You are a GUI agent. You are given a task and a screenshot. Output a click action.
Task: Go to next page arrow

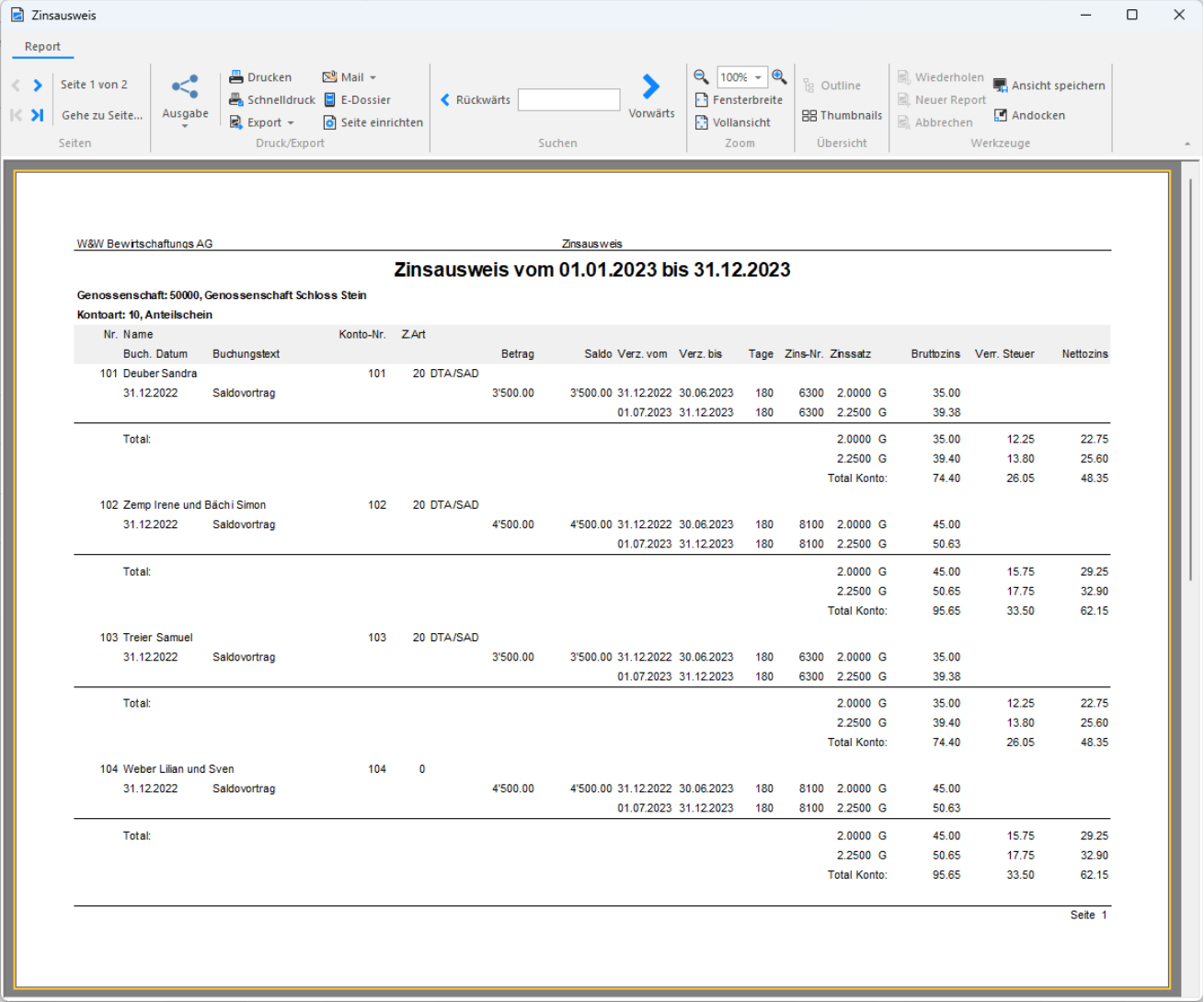click(x=38, y=85)
